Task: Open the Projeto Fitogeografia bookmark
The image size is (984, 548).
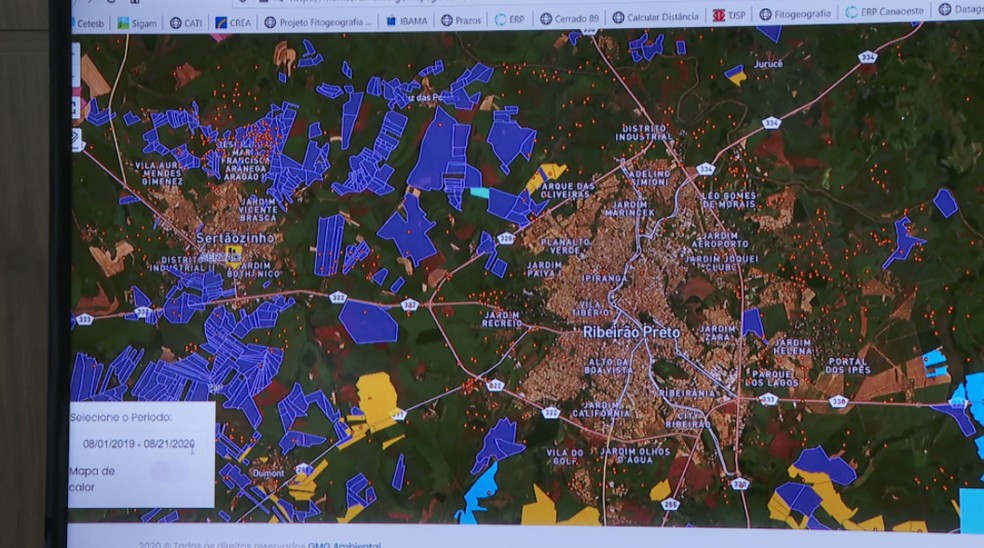Action: (x=318, y=22)
